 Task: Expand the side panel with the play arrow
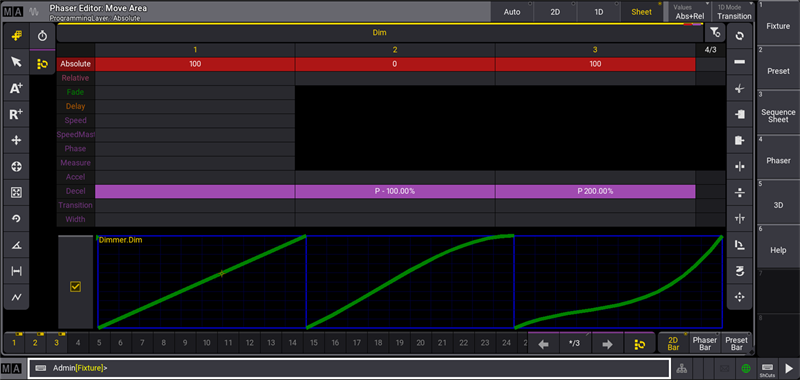(789, 368)
